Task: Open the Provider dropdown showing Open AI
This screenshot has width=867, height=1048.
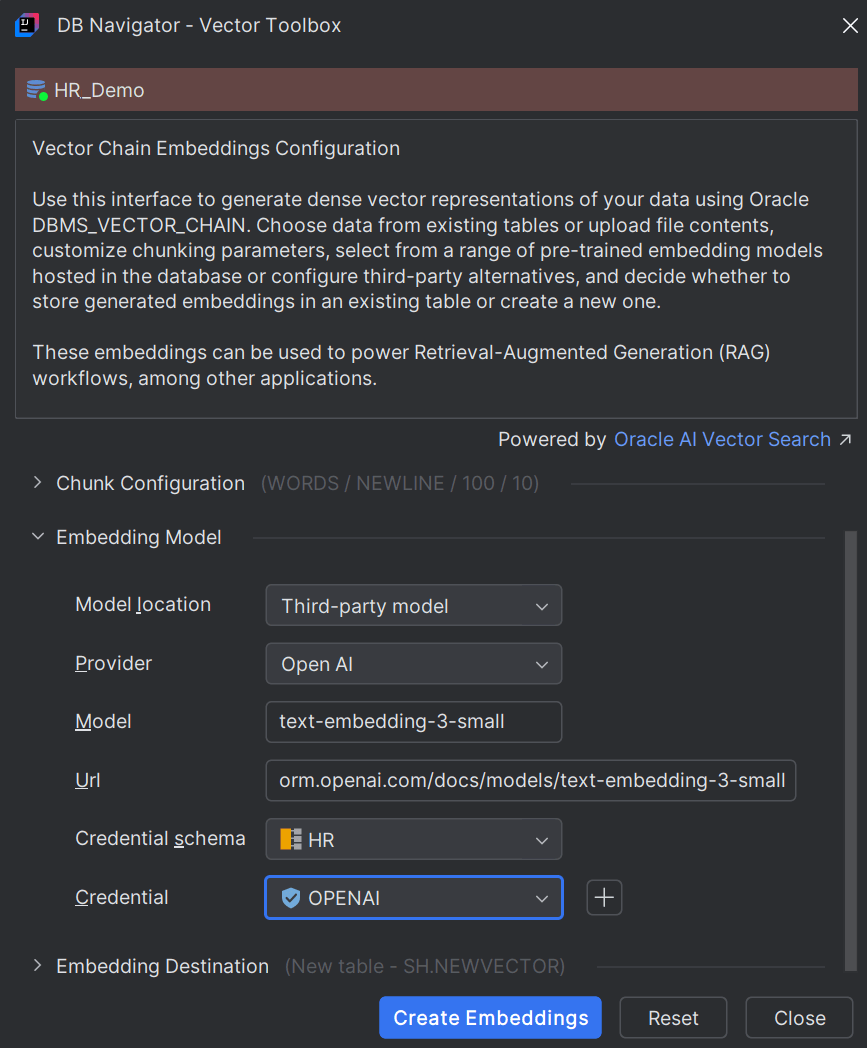Action: coord(414,664)
